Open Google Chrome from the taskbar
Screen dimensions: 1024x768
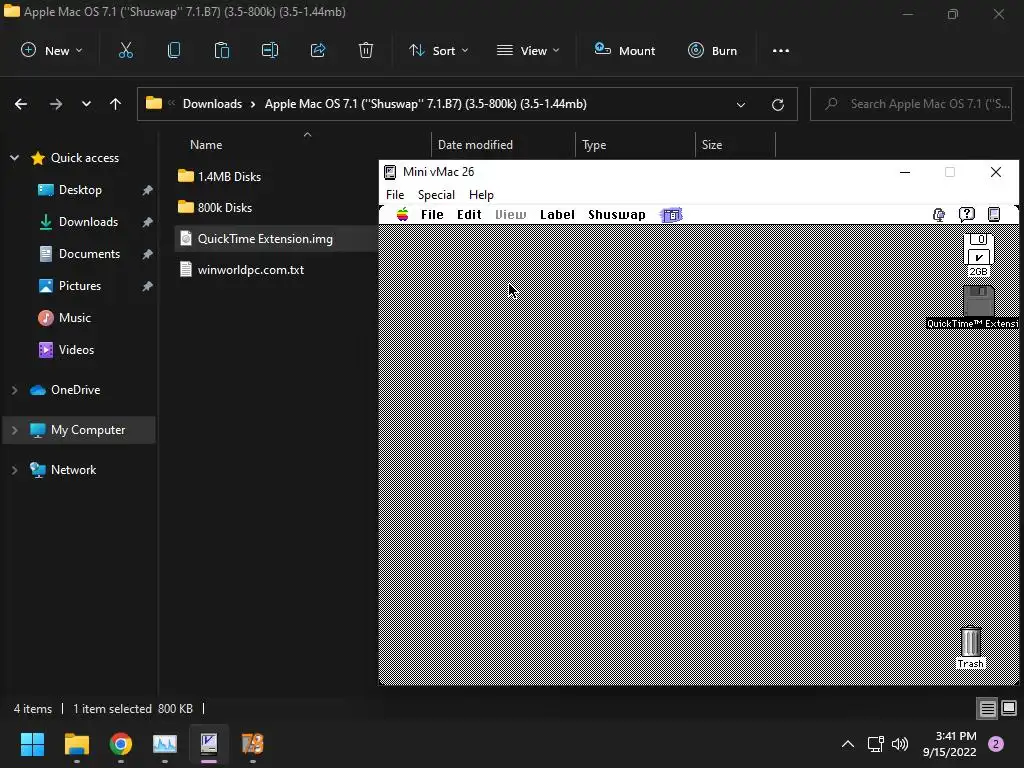pos(121,744)
